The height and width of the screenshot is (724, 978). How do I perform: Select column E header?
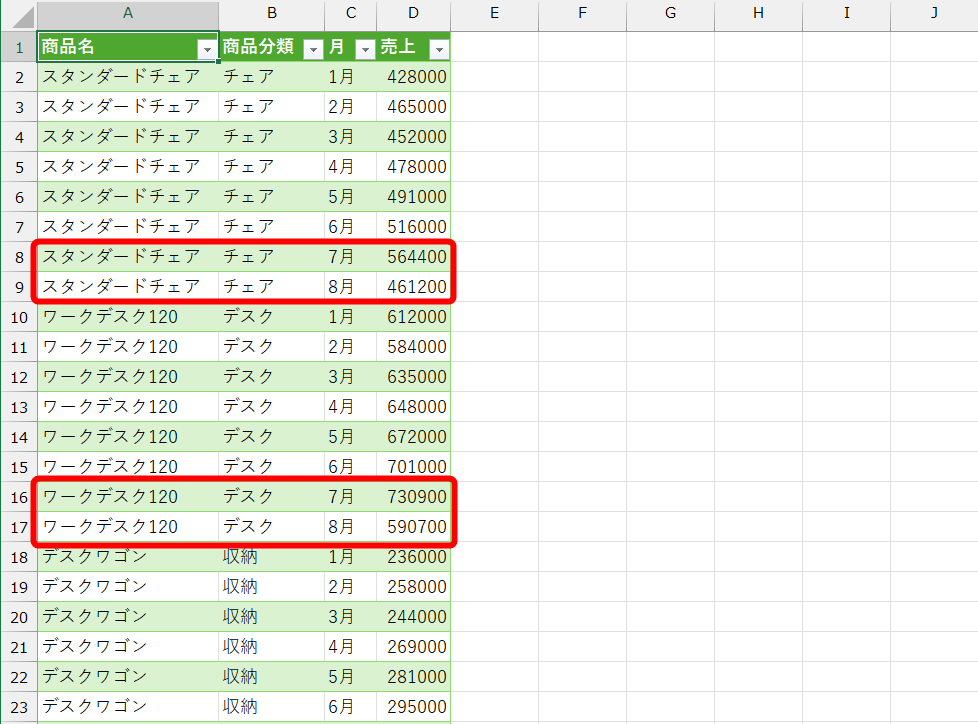pos(495,14)
